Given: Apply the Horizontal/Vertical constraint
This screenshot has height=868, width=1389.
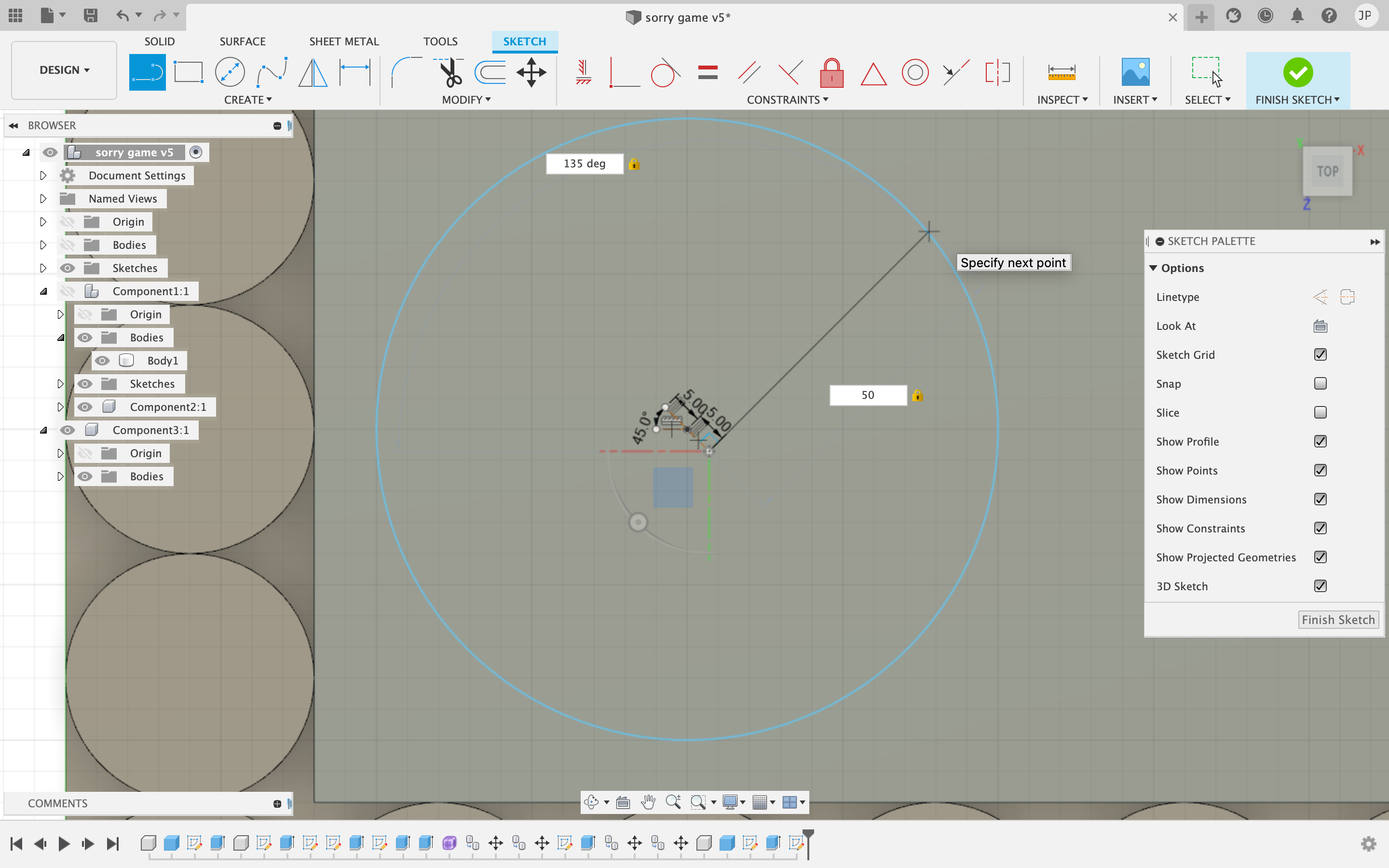Looking at the screenshot, I should (583, 72).
